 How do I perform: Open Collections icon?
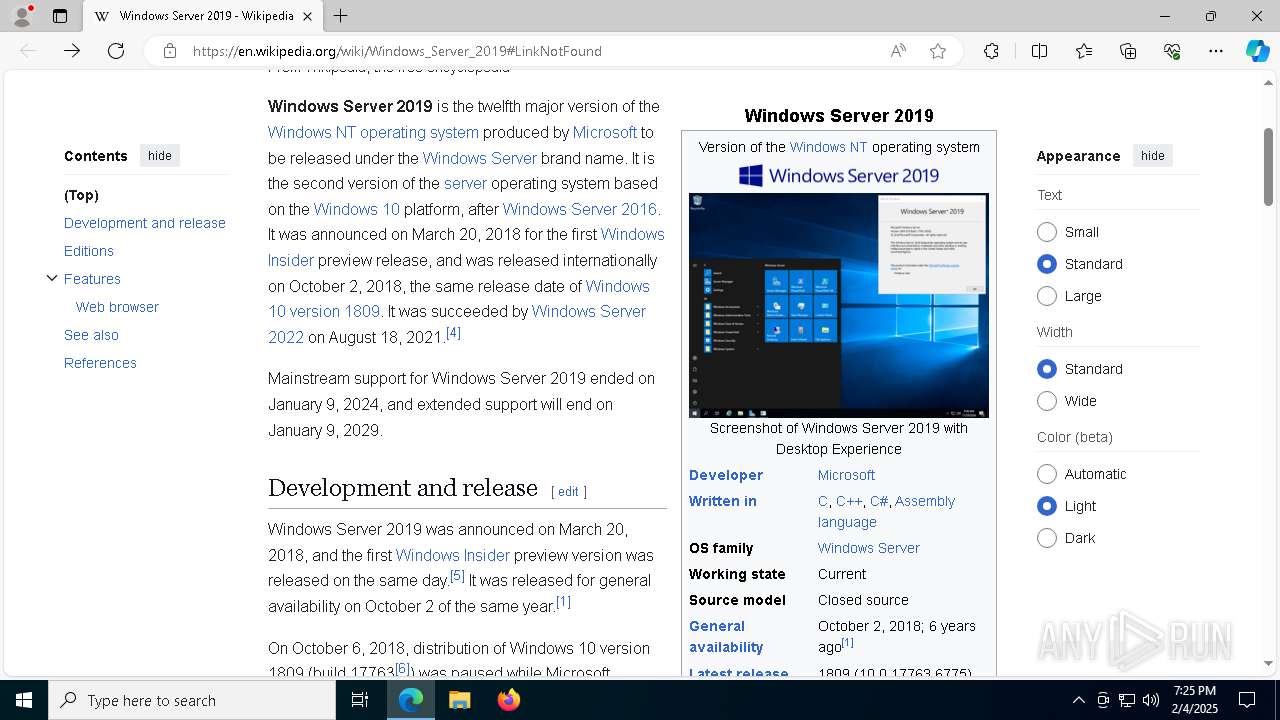point(1128,51)
